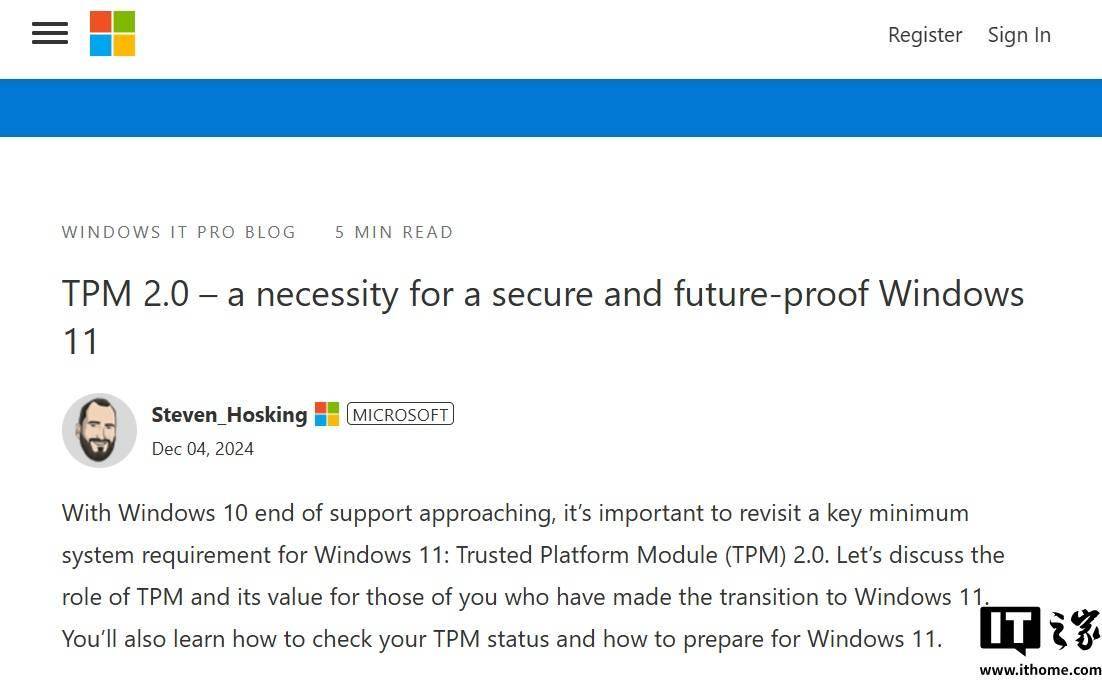The width and height of the screenshot is (1102, 685).
Task: Click Steven_Hosking's avatar picture
Action: 99,430
